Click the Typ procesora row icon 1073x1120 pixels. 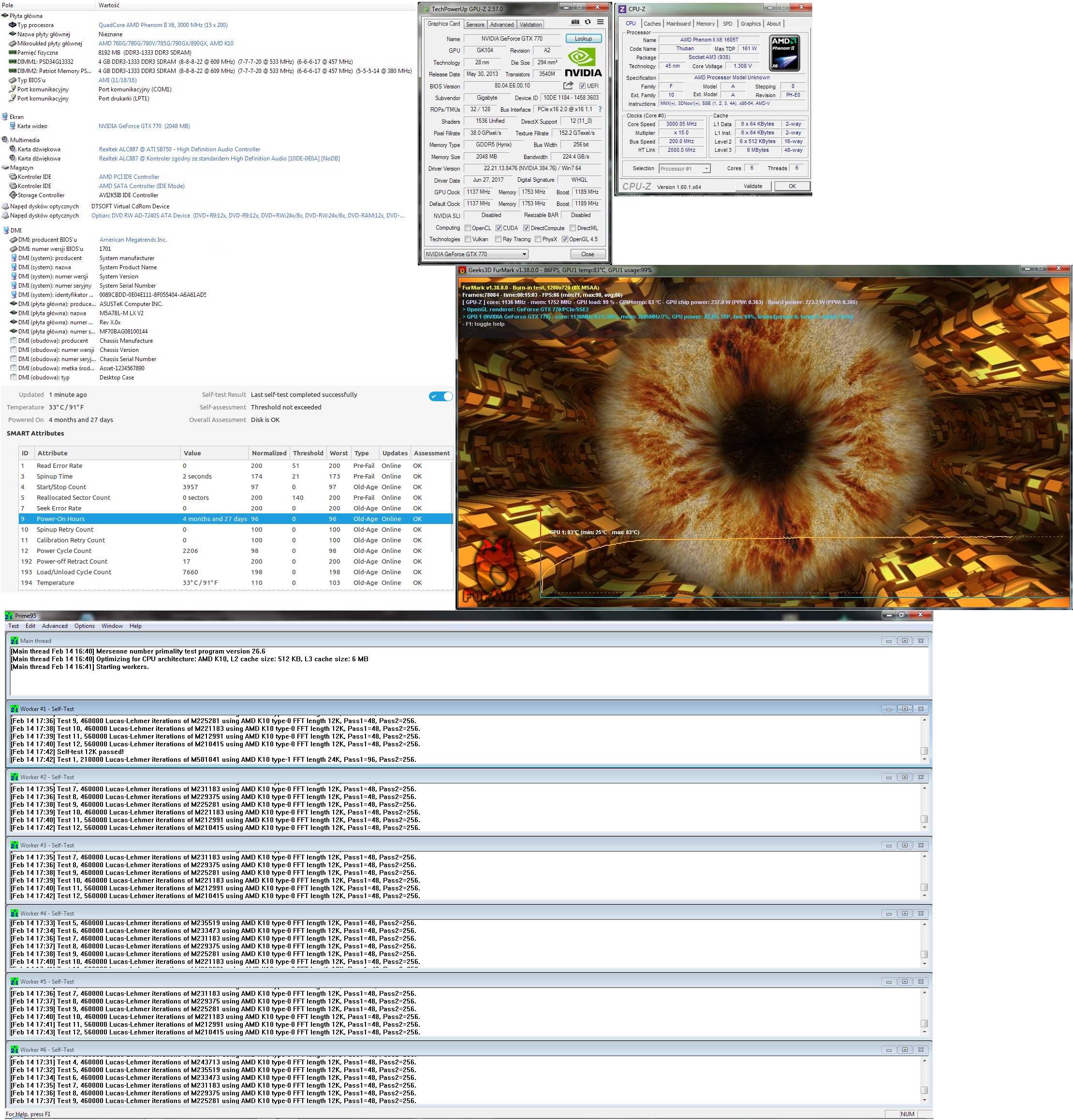pyautogui.click(x=13, y=25)
